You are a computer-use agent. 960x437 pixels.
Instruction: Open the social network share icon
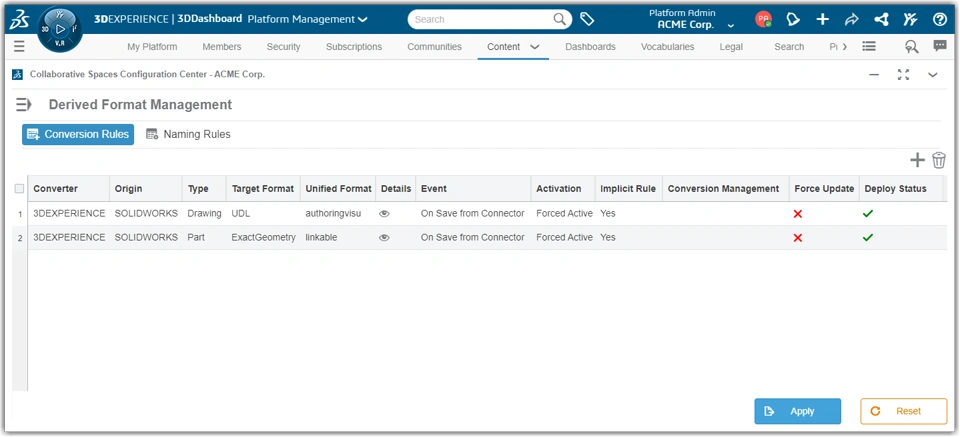tap(881, 20)
